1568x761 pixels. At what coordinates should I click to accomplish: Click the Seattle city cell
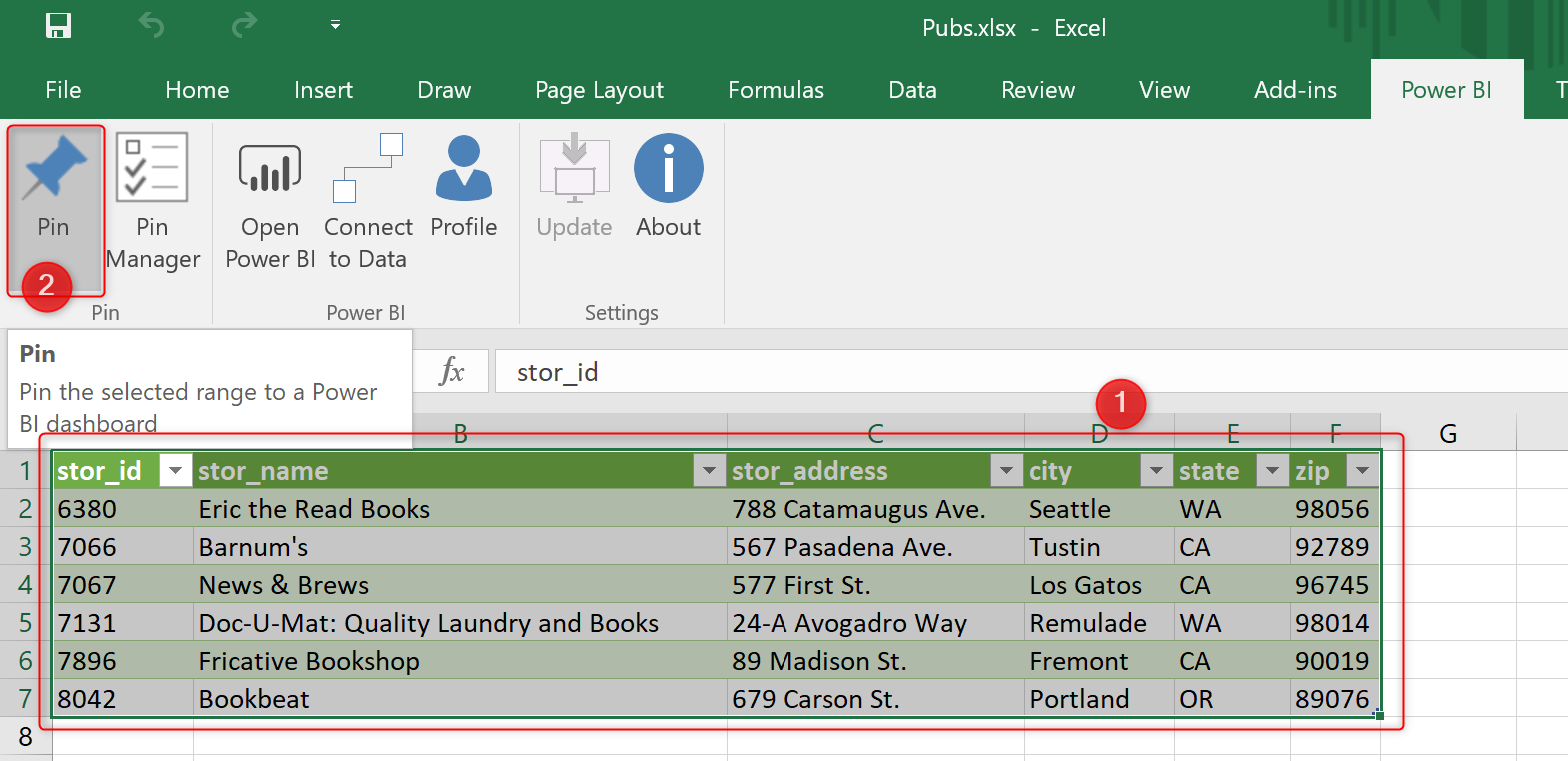[x=1099, y=508]
